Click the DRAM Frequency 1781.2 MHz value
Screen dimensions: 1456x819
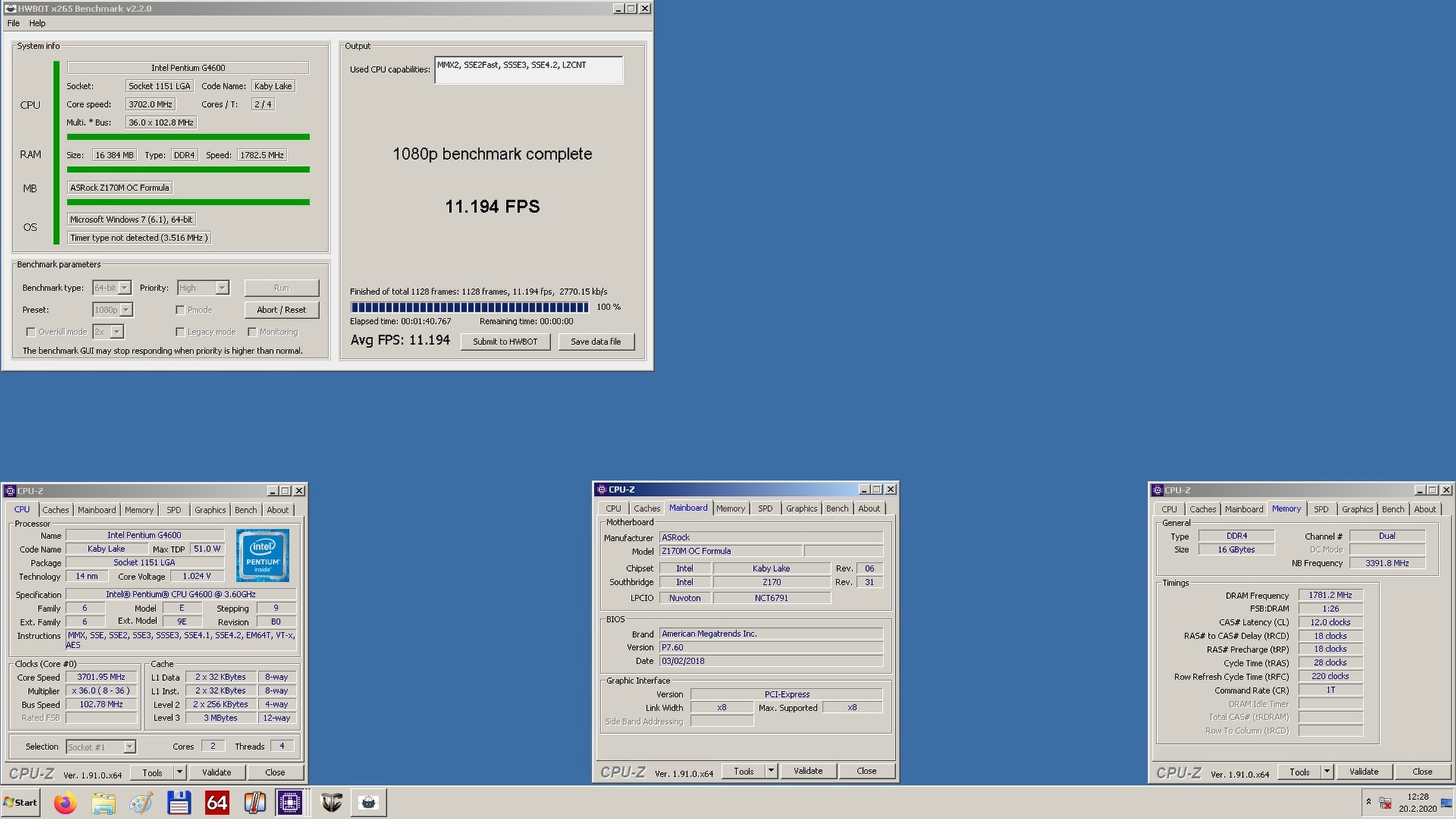[1330, 595]
